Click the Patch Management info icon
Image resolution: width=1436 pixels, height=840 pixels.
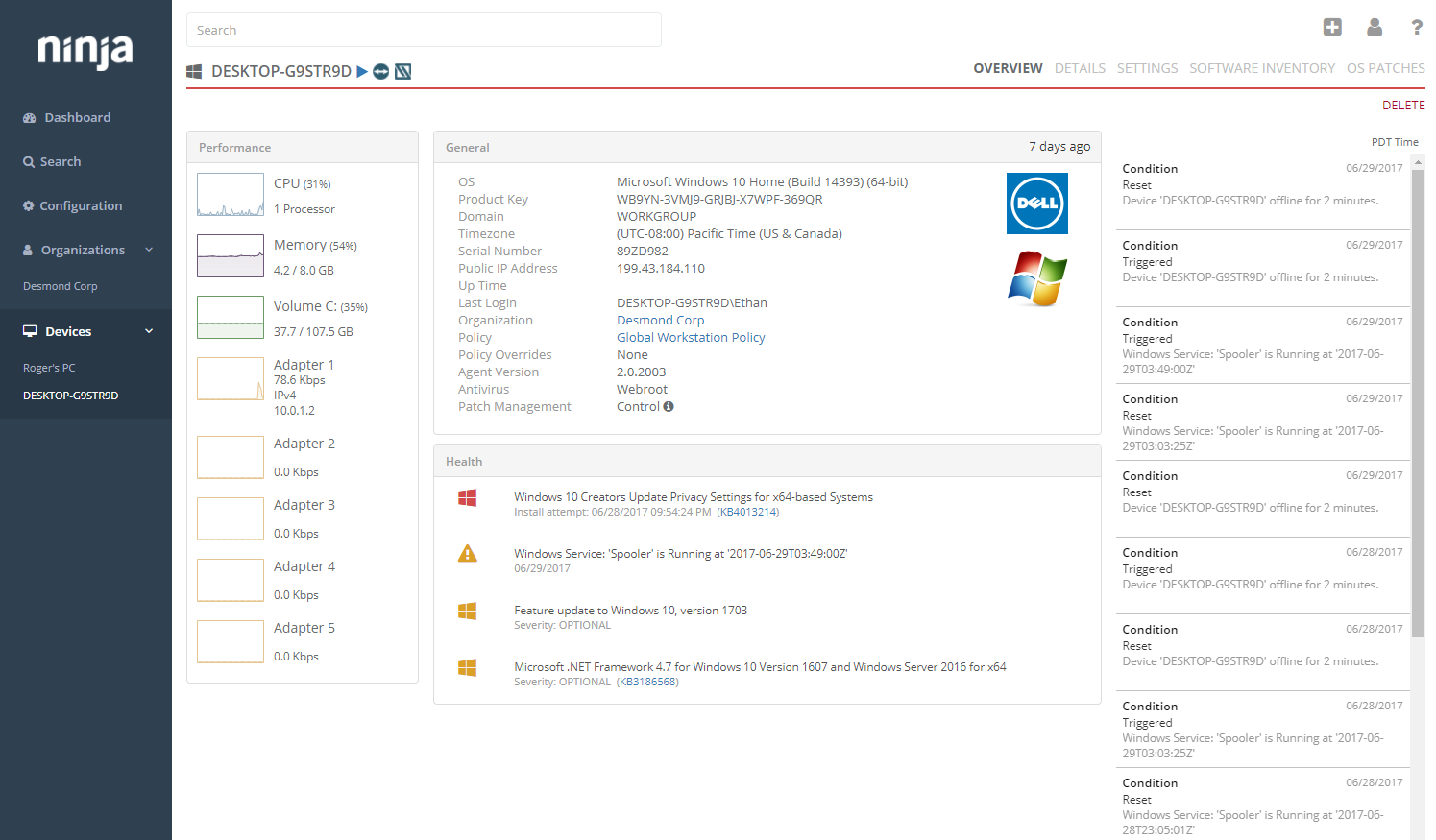click(x=669, y=406)
